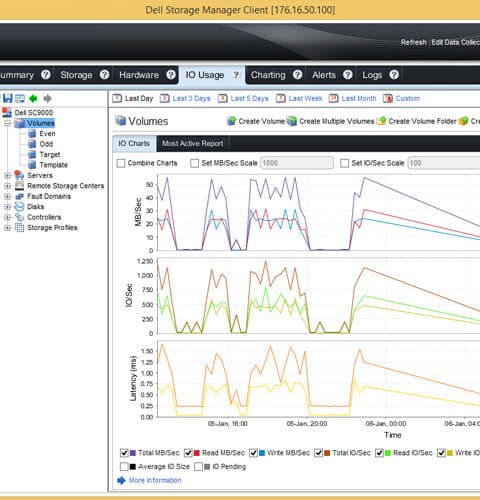Uncheck the Total IO/Sec series checkbox
Screen dimensions: 480x500
(x=318, y=453)
